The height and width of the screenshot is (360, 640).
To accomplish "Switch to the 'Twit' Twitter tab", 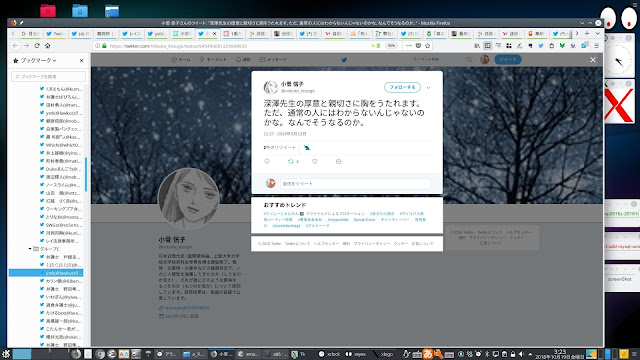I will [55, 34].
